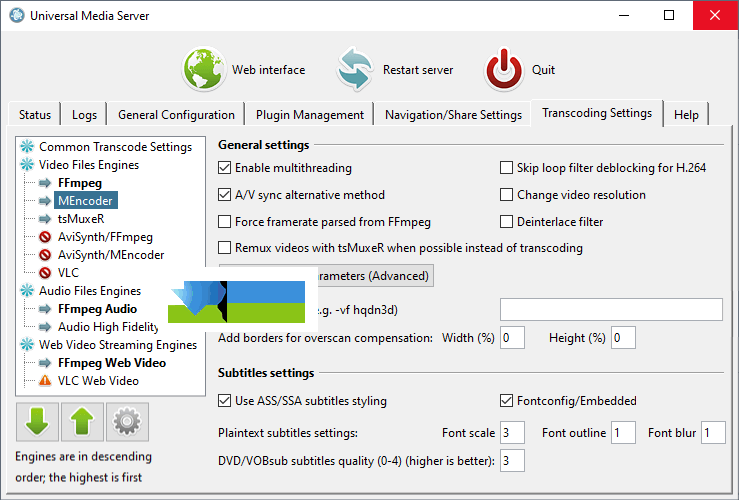Select the Transcoding Settings tab

(x=597, y=113)
